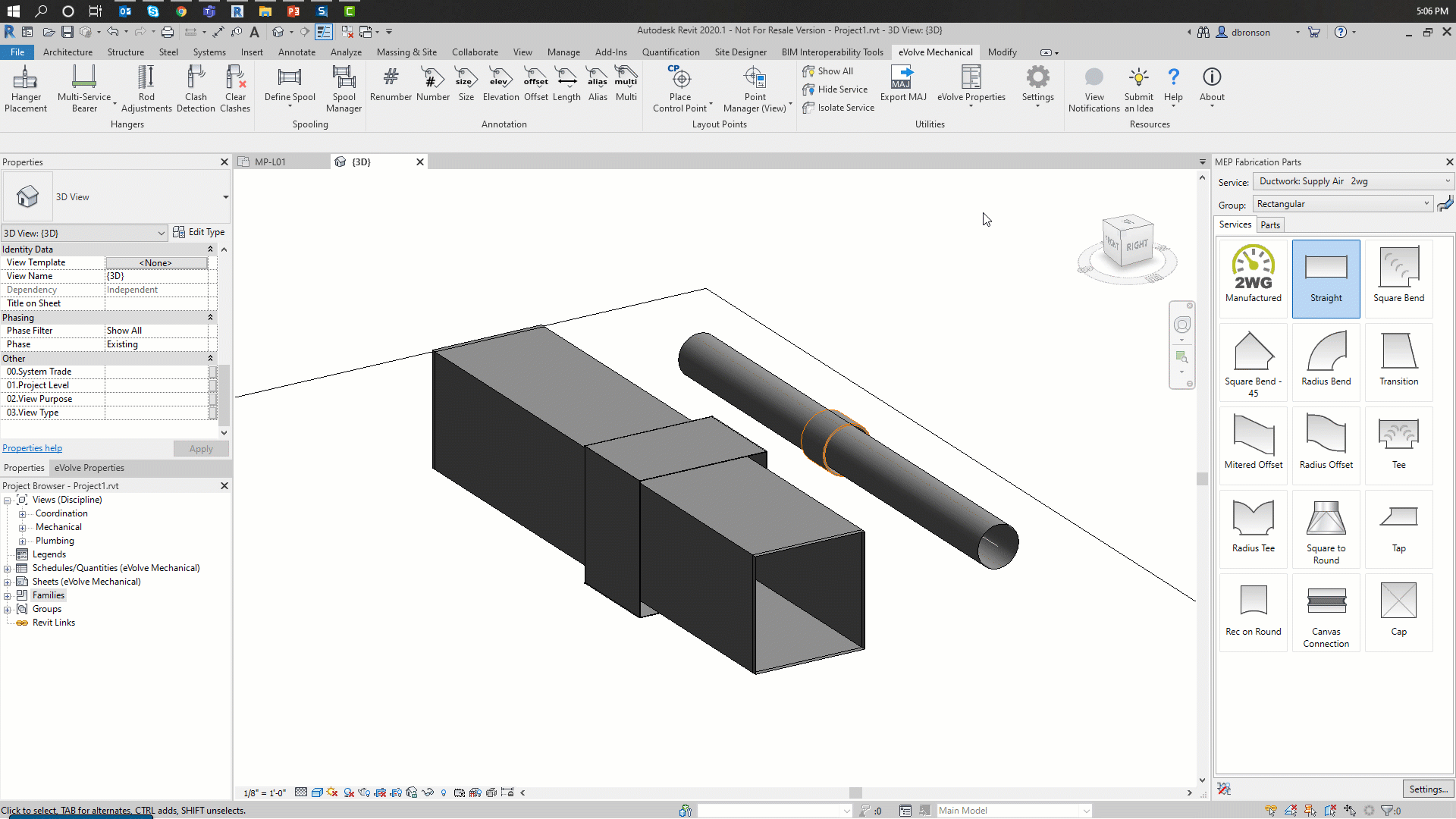Image resolution: width=1456 pixels, height=819 pixels.
Task: Toggle the 00.System Trade property box
Action: pos(213,372)
